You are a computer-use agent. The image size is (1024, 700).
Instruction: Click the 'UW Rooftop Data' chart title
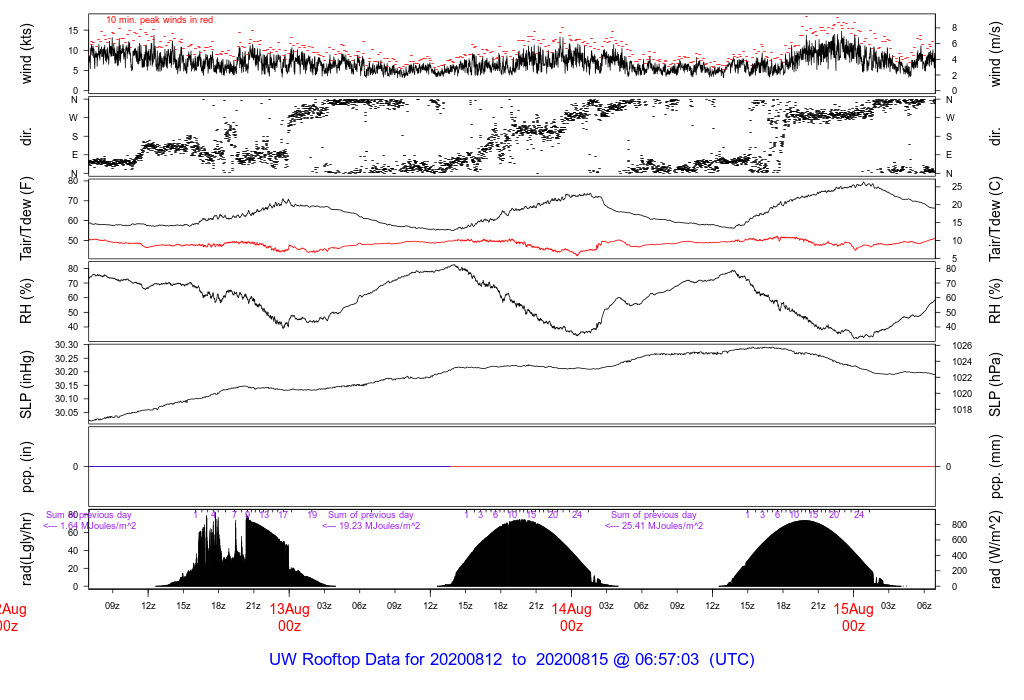[x=511, y=660]
